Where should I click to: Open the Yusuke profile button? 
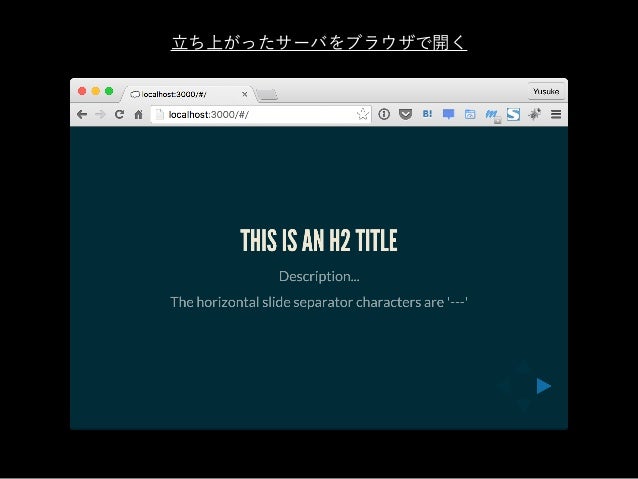click(x=546, y=91)
